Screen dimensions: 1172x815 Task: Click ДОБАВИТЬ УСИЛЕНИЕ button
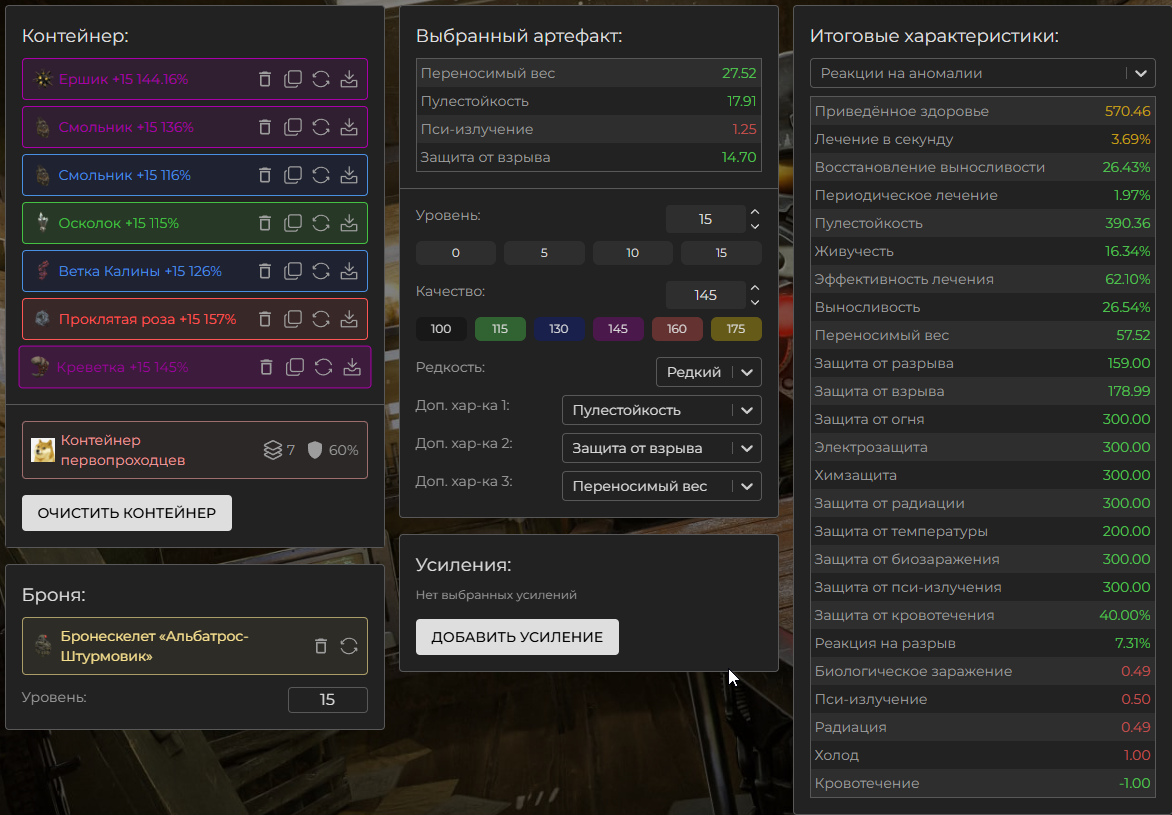click(x=517, y=637)
